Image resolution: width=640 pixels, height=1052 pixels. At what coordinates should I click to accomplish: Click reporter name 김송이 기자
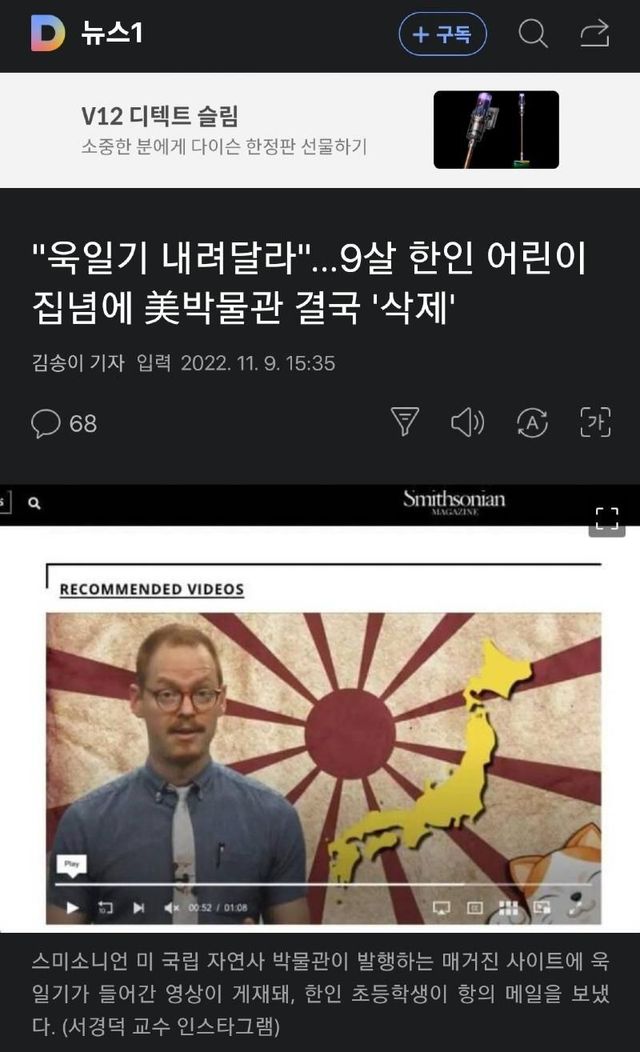click(x=78, y=363)
